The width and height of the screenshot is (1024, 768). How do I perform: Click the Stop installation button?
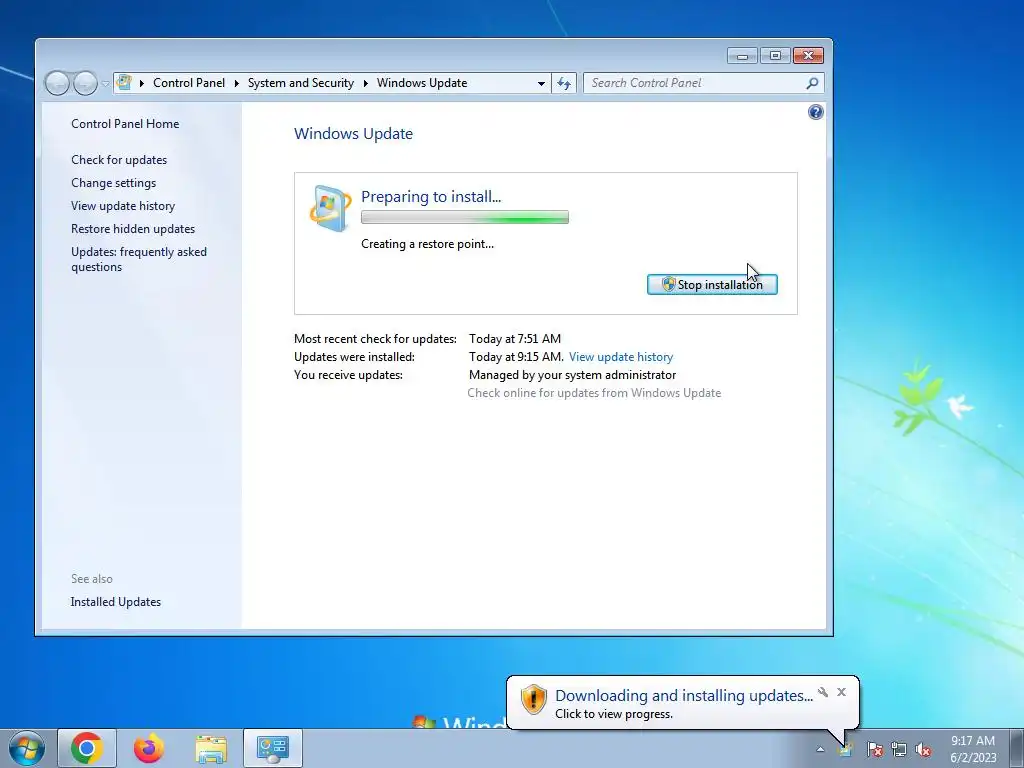click(712, 285)
